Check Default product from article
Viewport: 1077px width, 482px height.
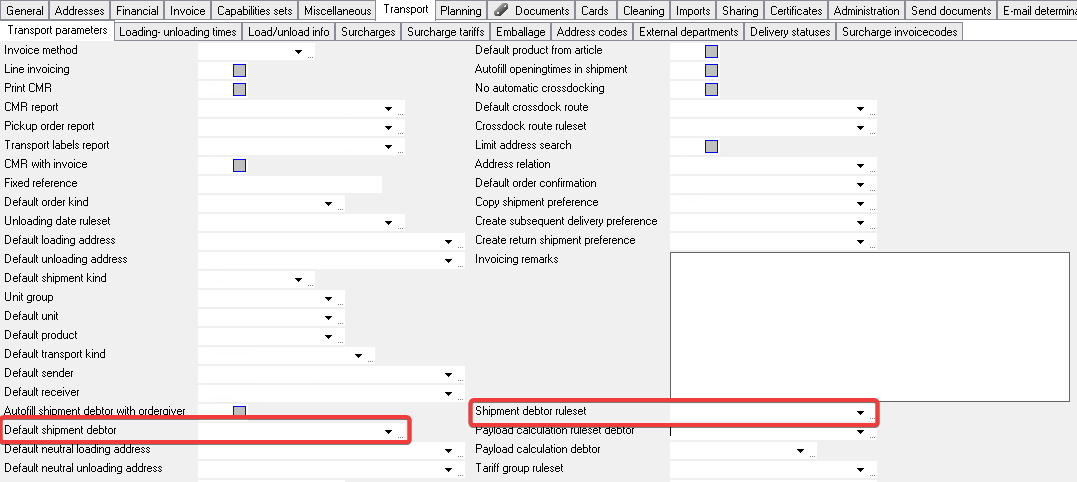(x=711, y=51)
